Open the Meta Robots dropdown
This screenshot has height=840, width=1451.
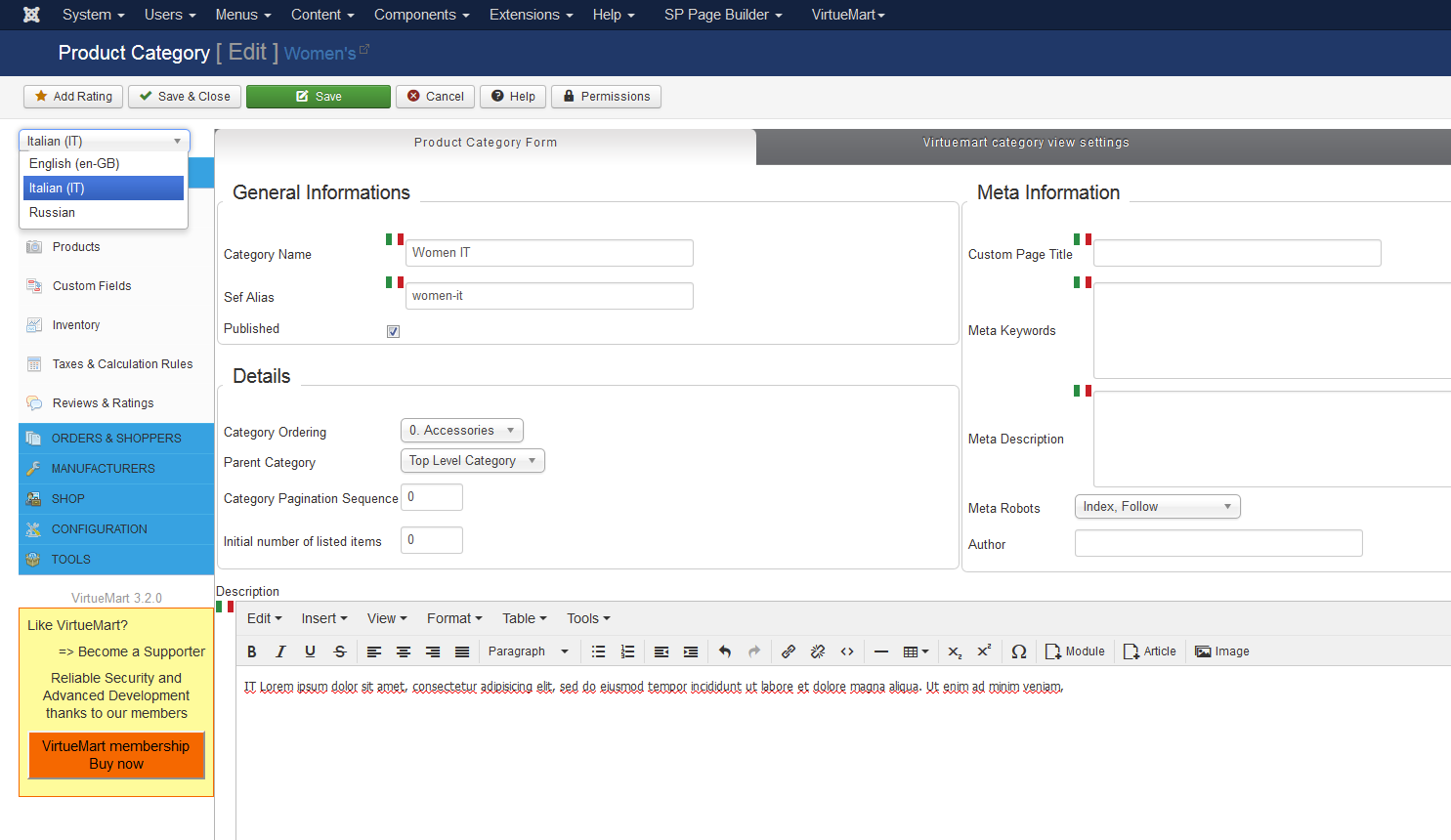coord(1157,507)
